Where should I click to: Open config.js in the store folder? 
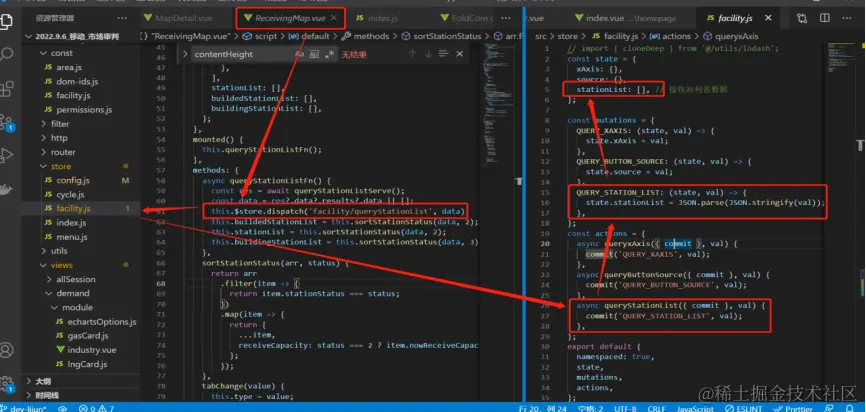pos(73,181)
